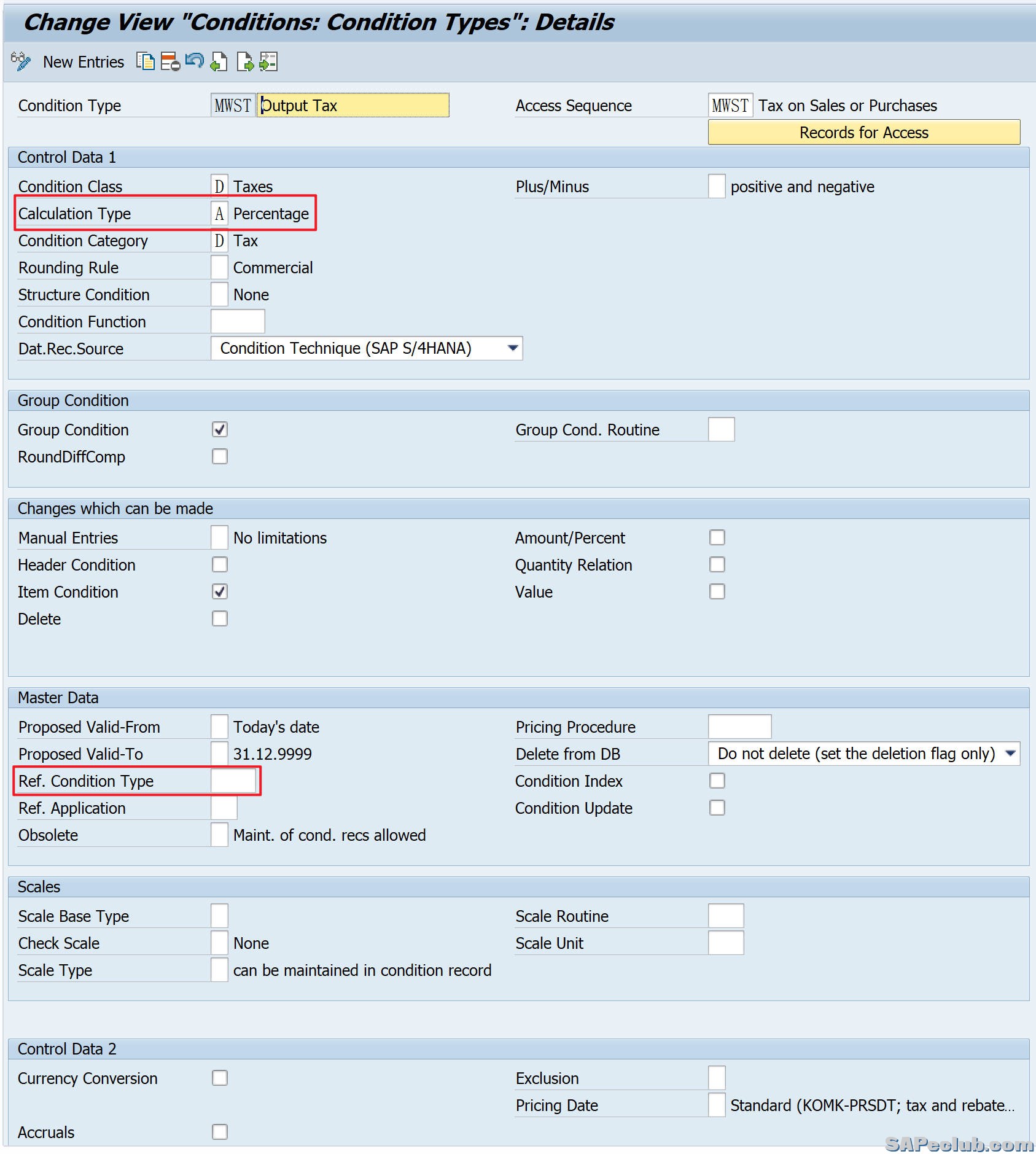Click the Scale Unit input field
The image size is (1036, 1154).
726,943
